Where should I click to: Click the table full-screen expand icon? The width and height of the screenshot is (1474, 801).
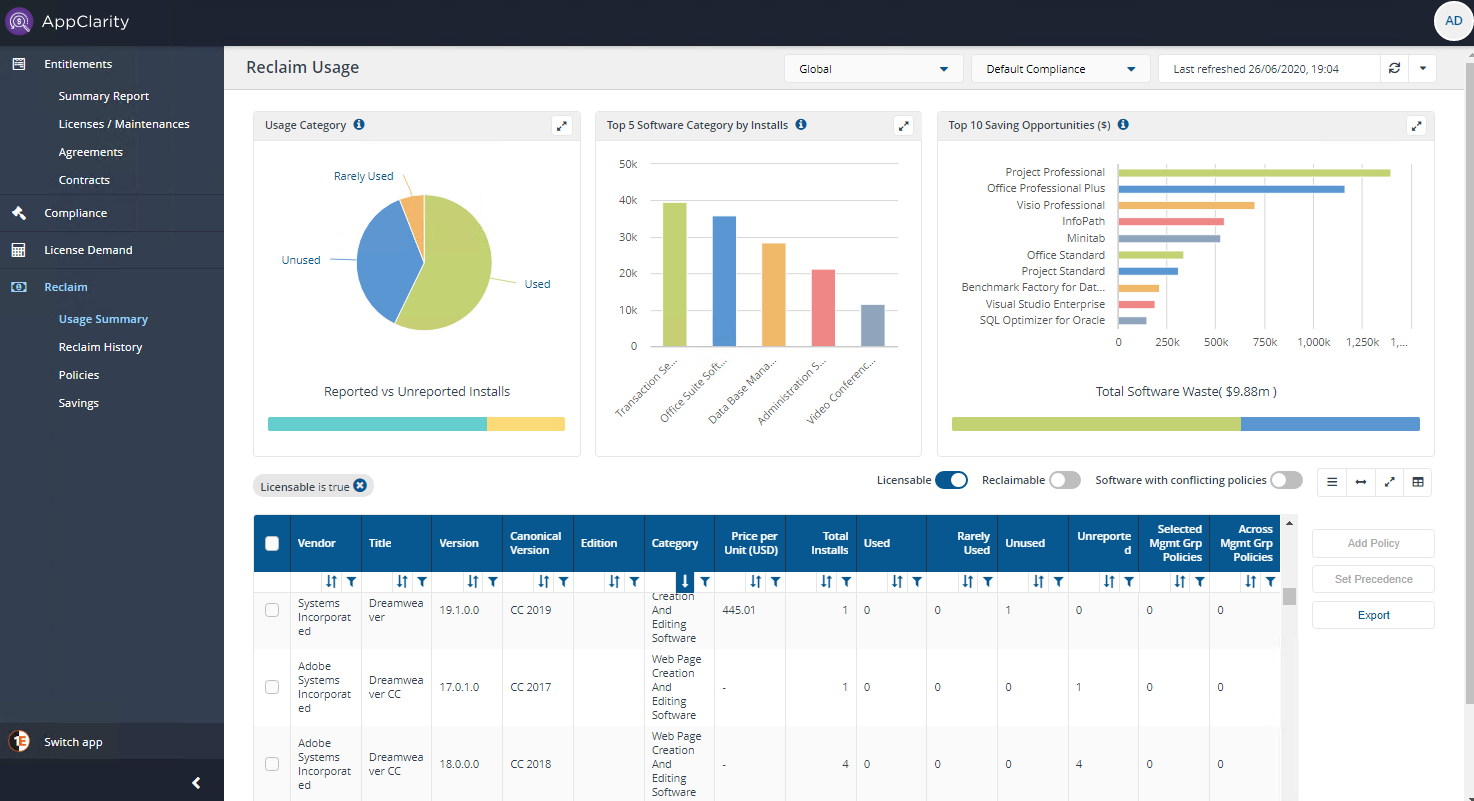coord(1389,482)
